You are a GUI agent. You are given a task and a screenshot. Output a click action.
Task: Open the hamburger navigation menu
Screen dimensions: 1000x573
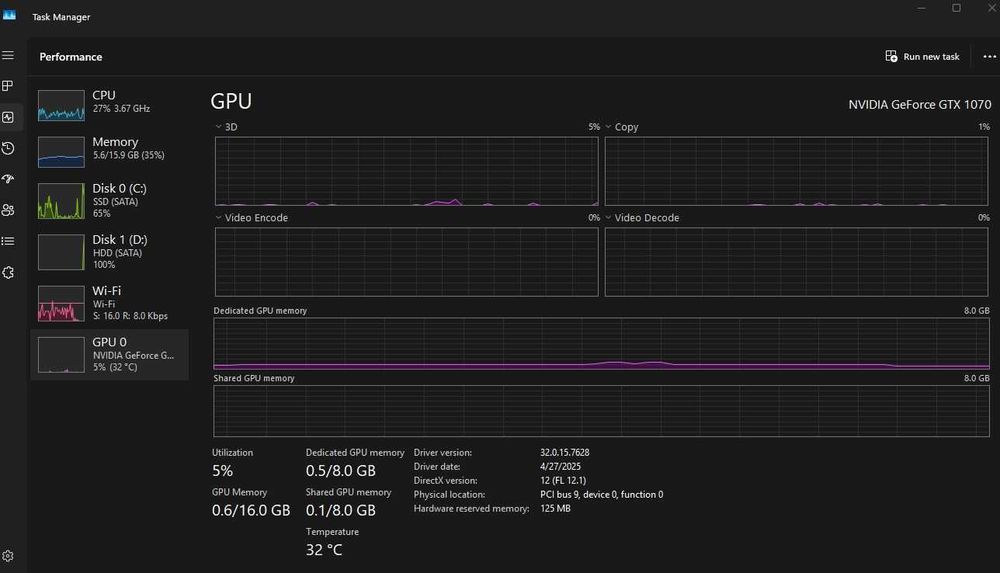8,56
